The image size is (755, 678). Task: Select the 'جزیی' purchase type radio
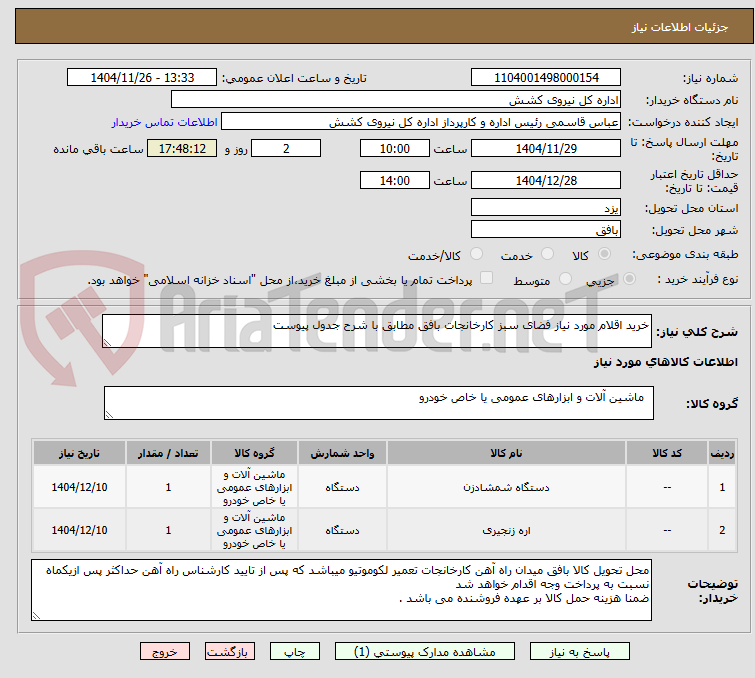click(x=629, y=279)
